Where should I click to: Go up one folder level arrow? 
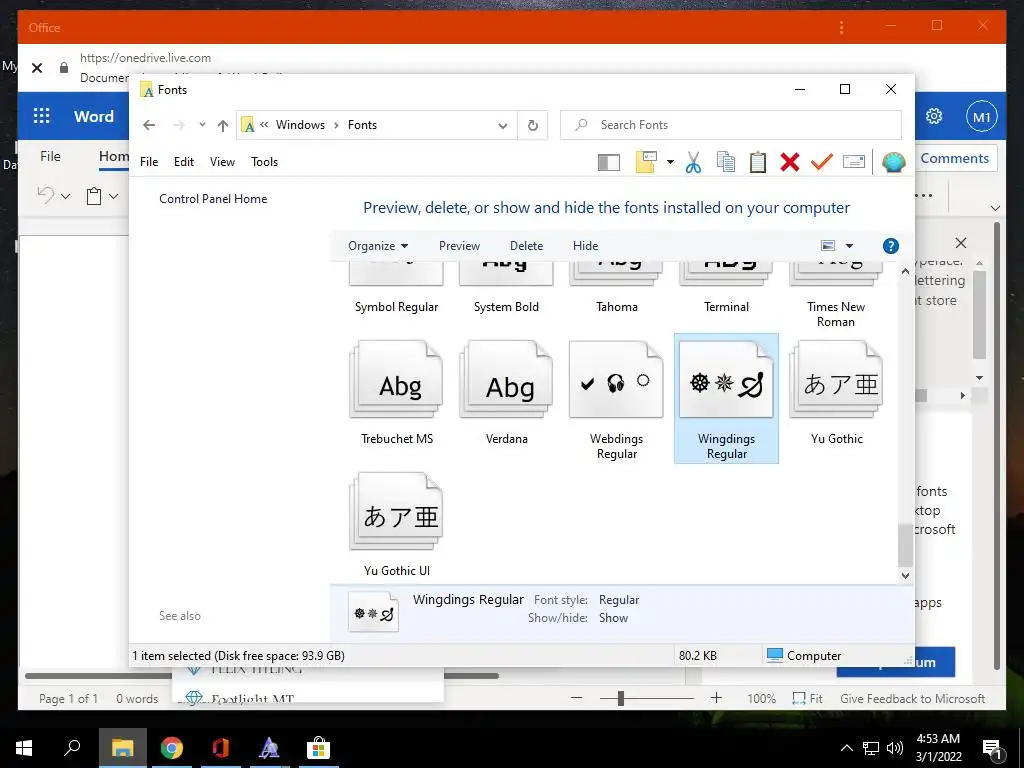(x=223, y=125)
